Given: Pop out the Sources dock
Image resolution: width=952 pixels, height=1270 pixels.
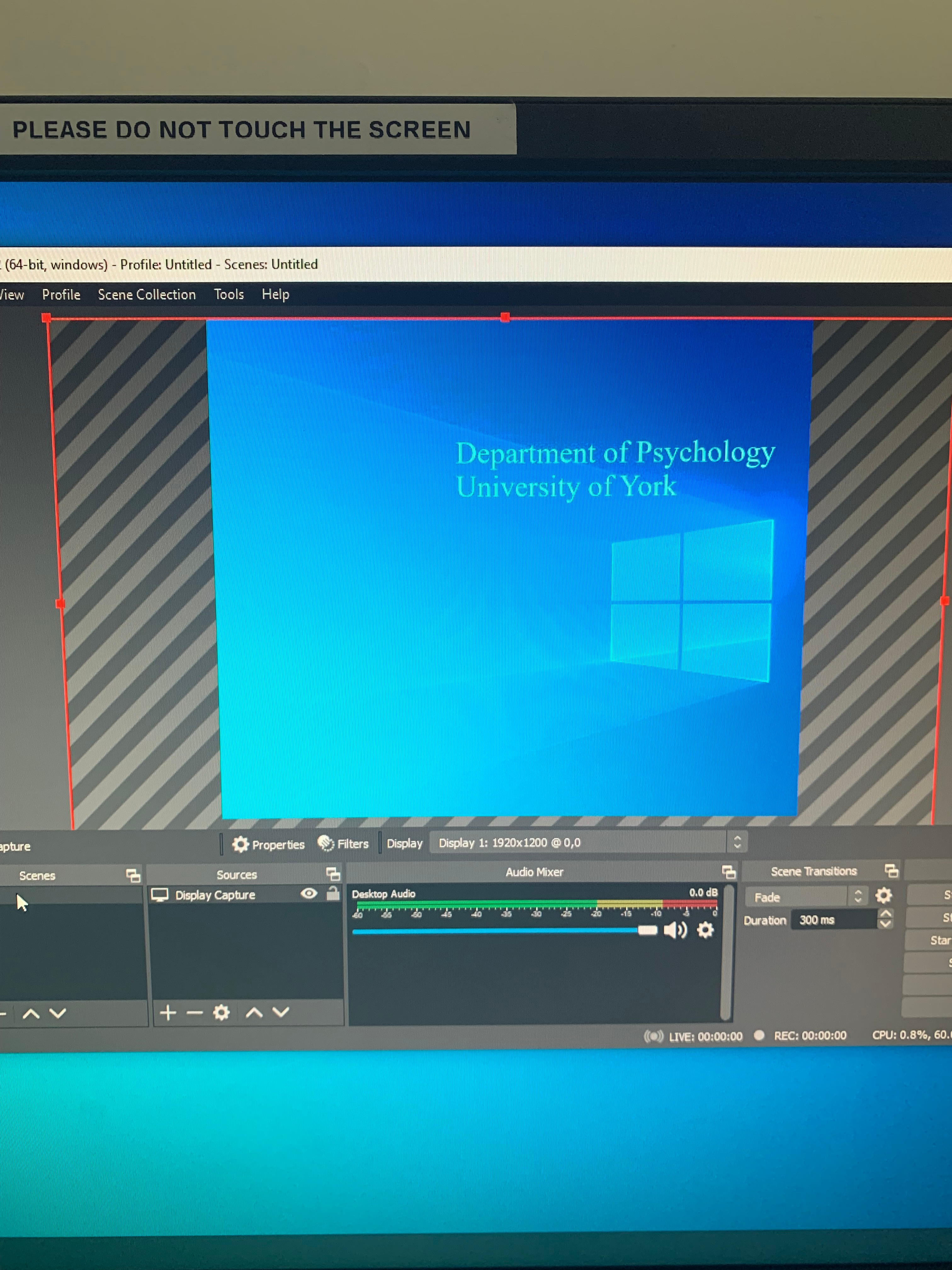Looking at the screenshot, I should pos(333,874).
